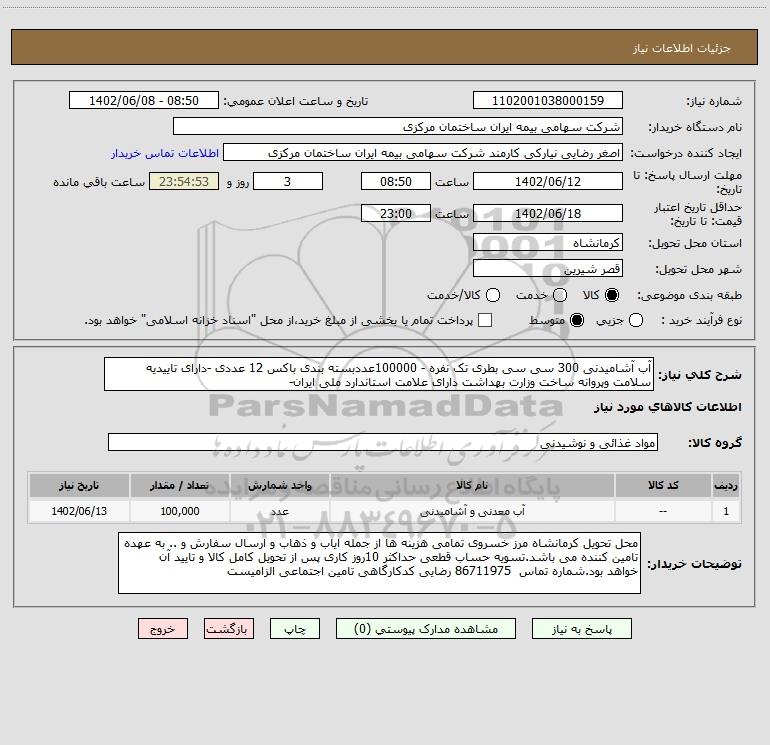Click the شرح کلی نیاز label
This screenshot has width=770, height=745.
700,375
